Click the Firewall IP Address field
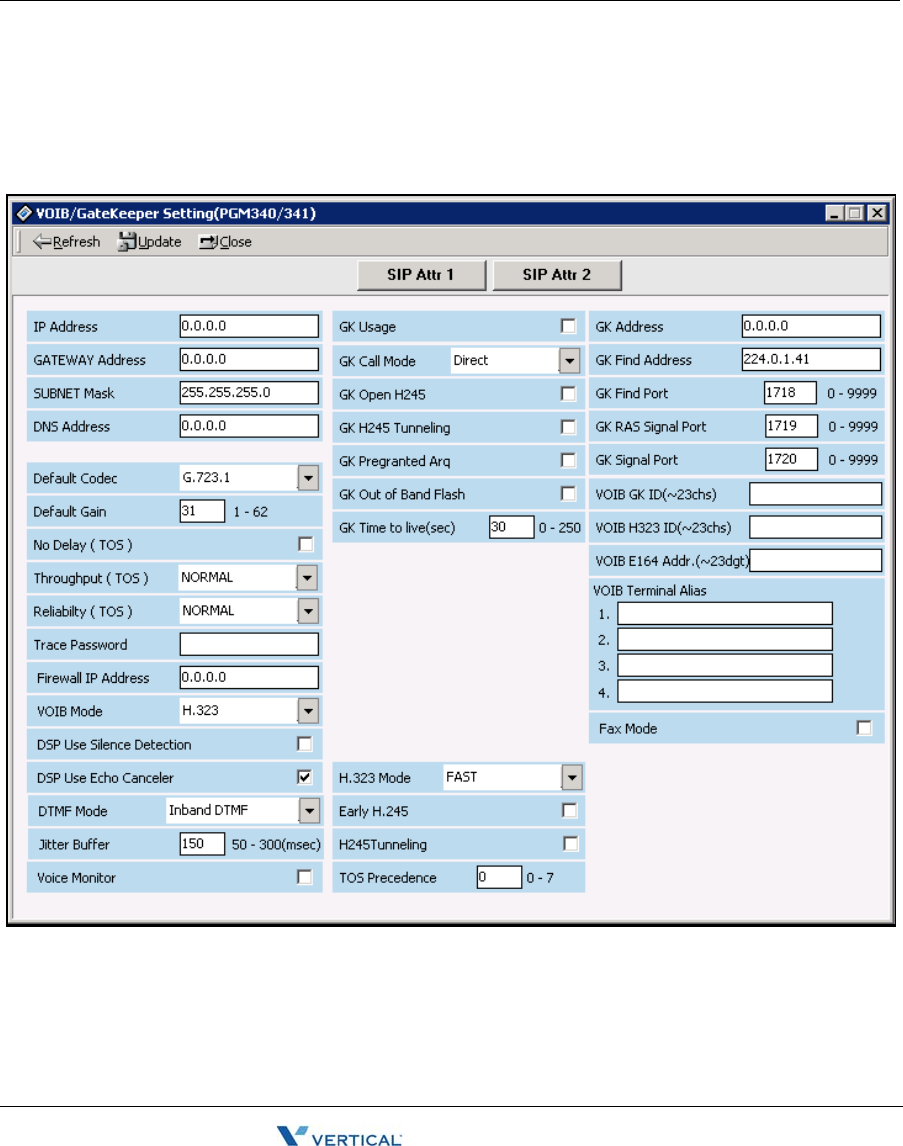 pyautogui.click(x=249, y=678)
